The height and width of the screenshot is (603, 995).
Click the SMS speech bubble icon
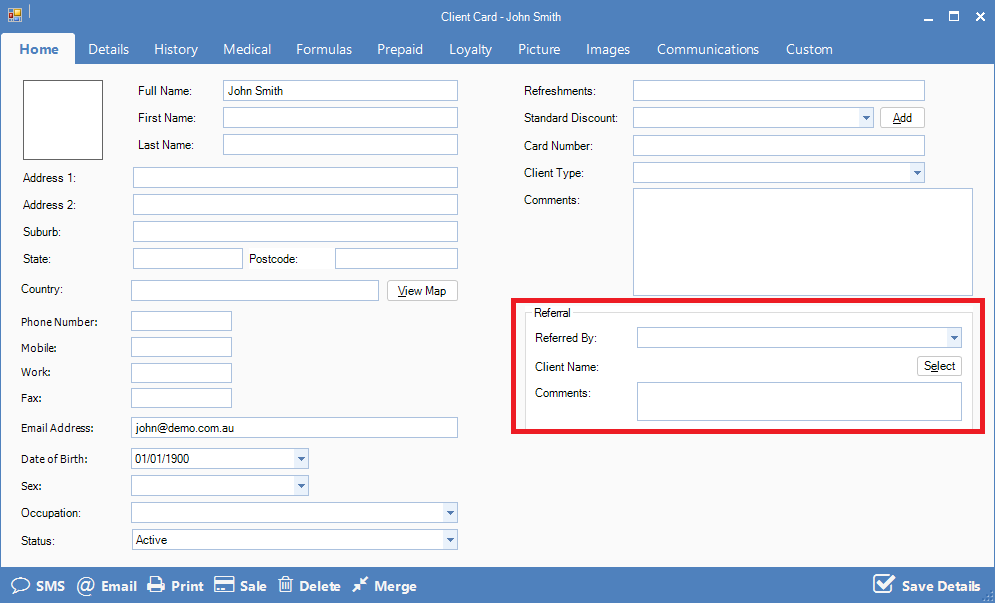[x=20, y=585]
